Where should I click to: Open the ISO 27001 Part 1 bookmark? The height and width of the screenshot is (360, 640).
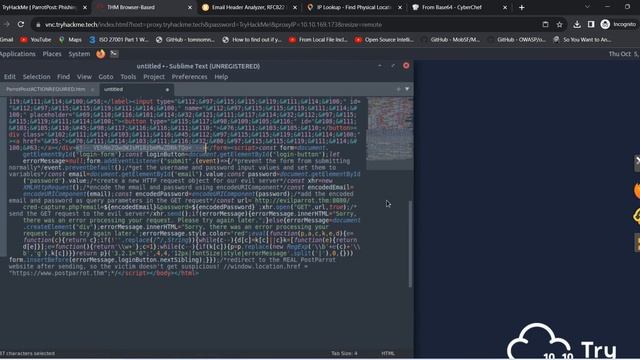click(118, 40)
